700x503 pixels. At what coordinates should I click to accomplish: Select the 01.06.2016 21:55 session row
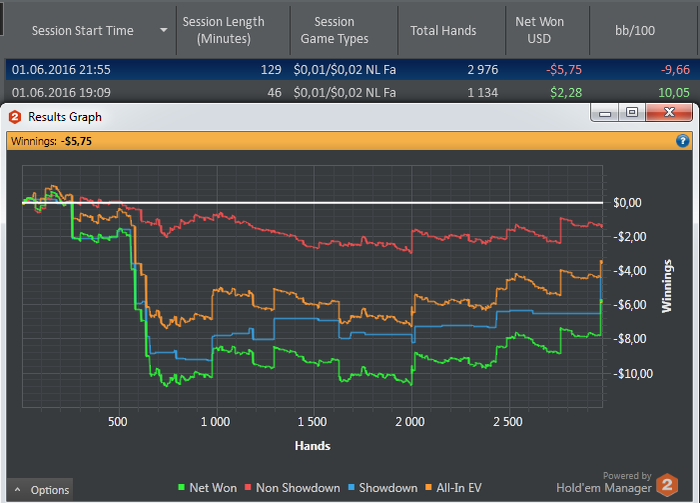(x=352, y=70)
